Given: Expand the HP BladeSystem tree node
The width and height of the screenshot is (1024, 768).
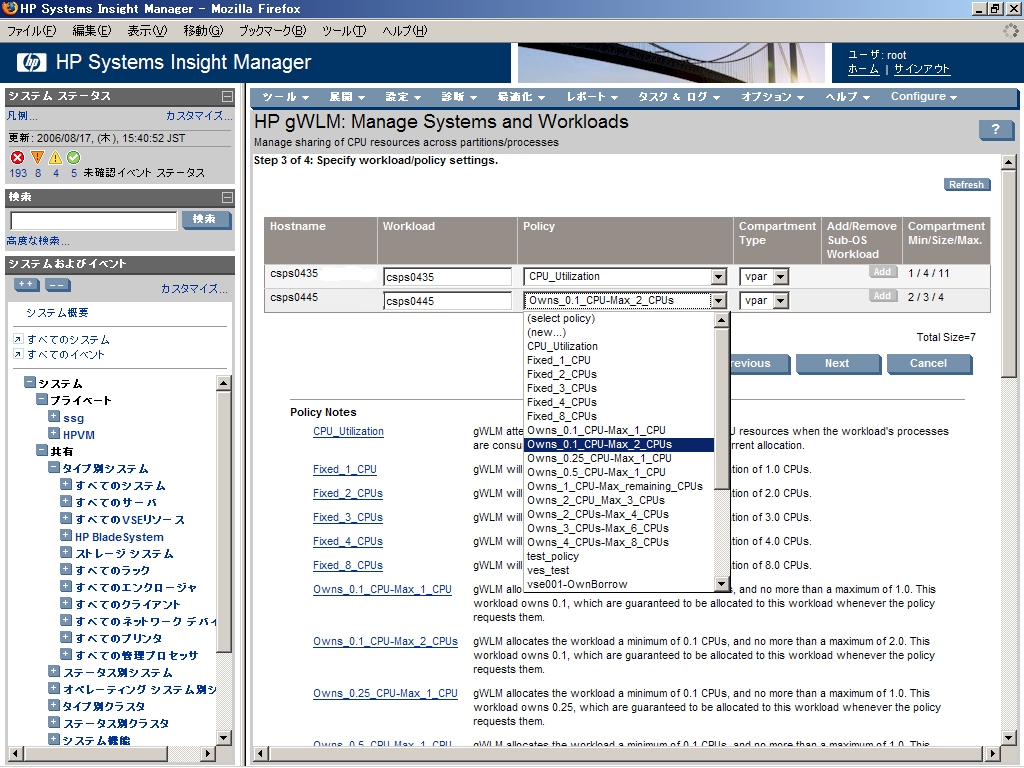Looking at the screenshot, I should click(66, 535).
